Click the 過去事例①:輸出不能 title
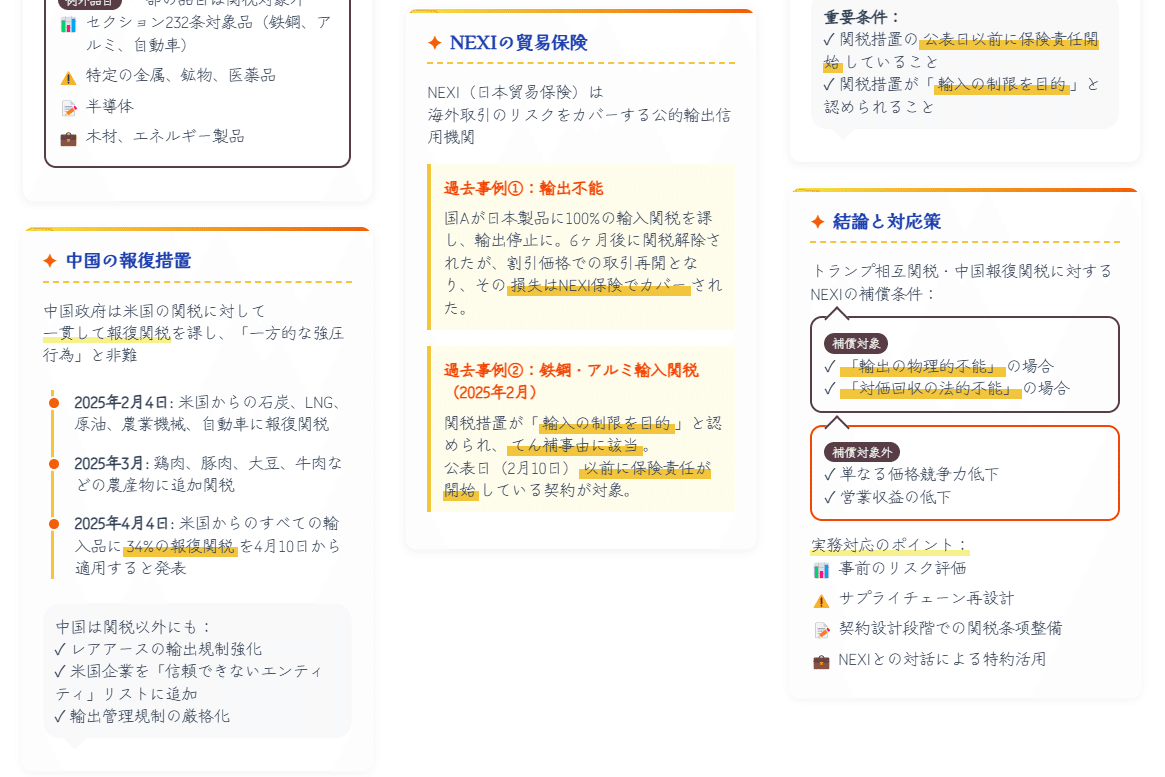Image resolution: width=1165 pixels, height=777 pixels. point(524,188)
